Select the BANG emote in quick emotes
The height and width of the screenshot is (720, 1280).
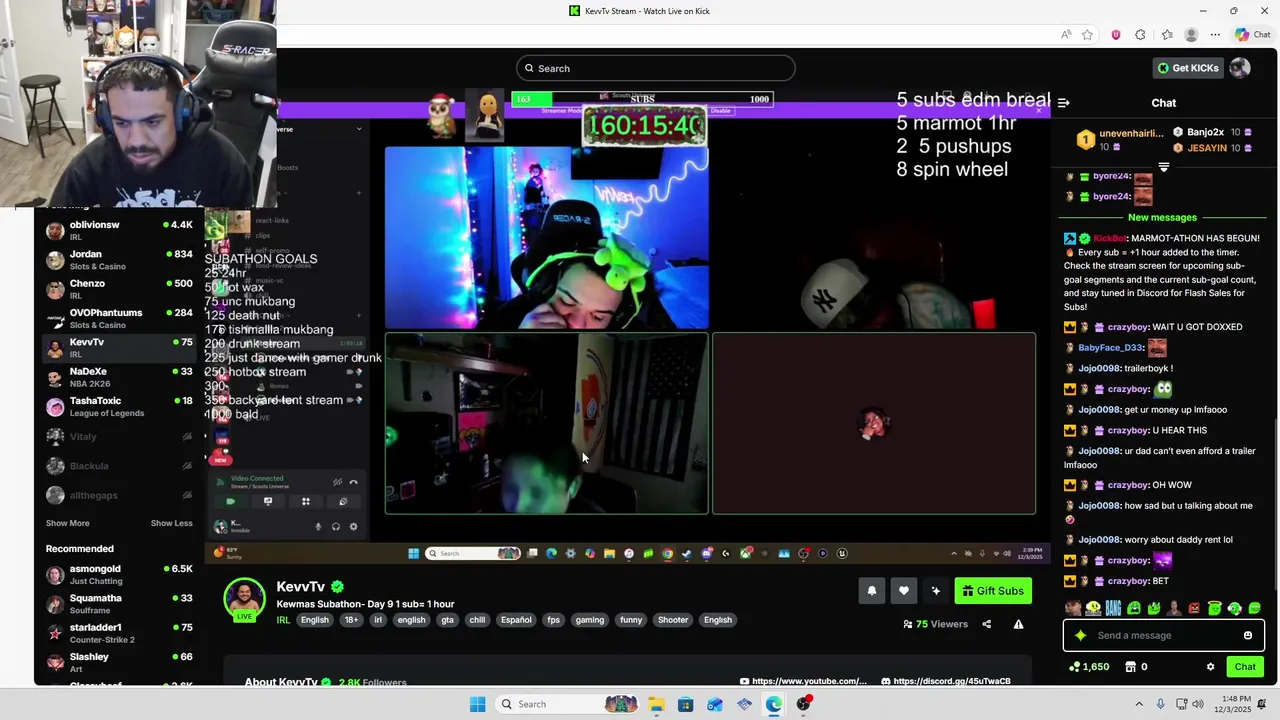pos(1113,608)
